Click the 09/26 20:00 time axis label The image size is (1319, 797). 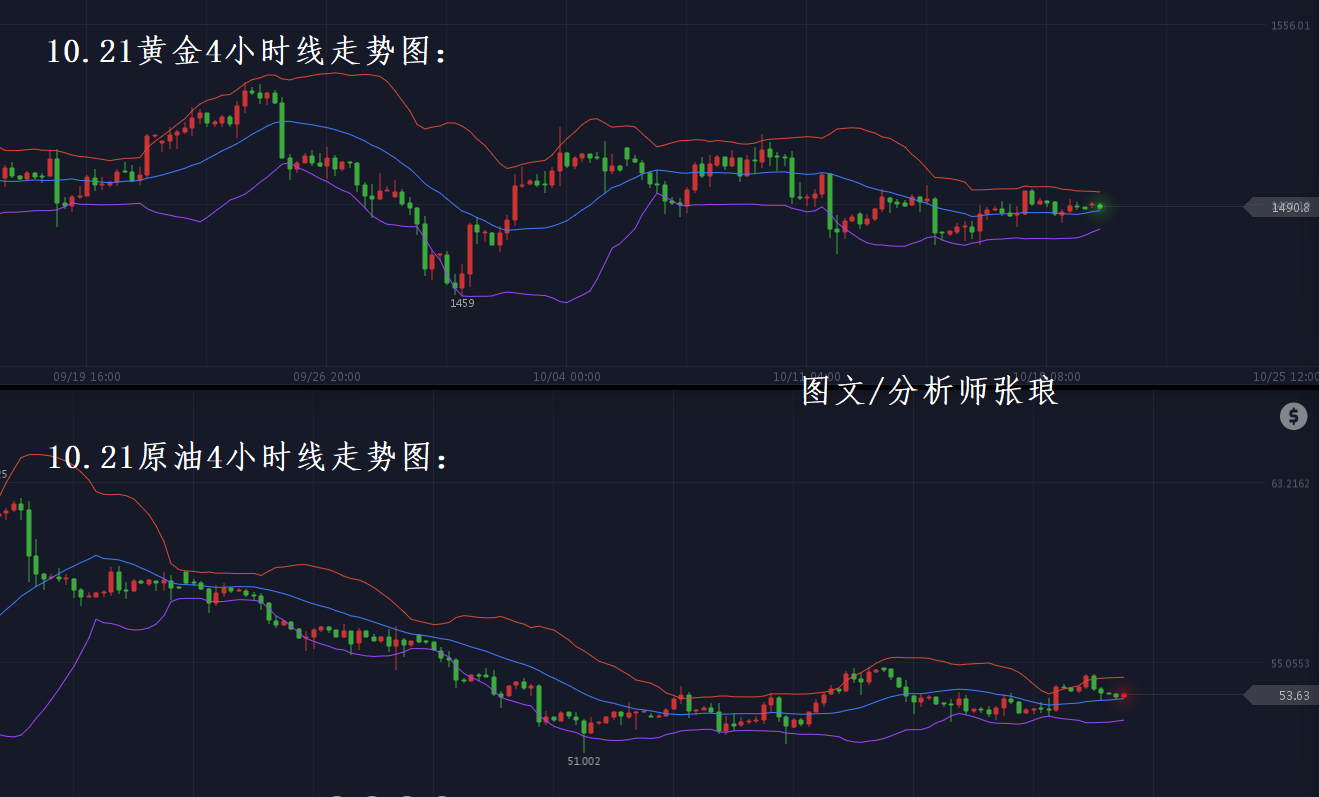(327, 377)
